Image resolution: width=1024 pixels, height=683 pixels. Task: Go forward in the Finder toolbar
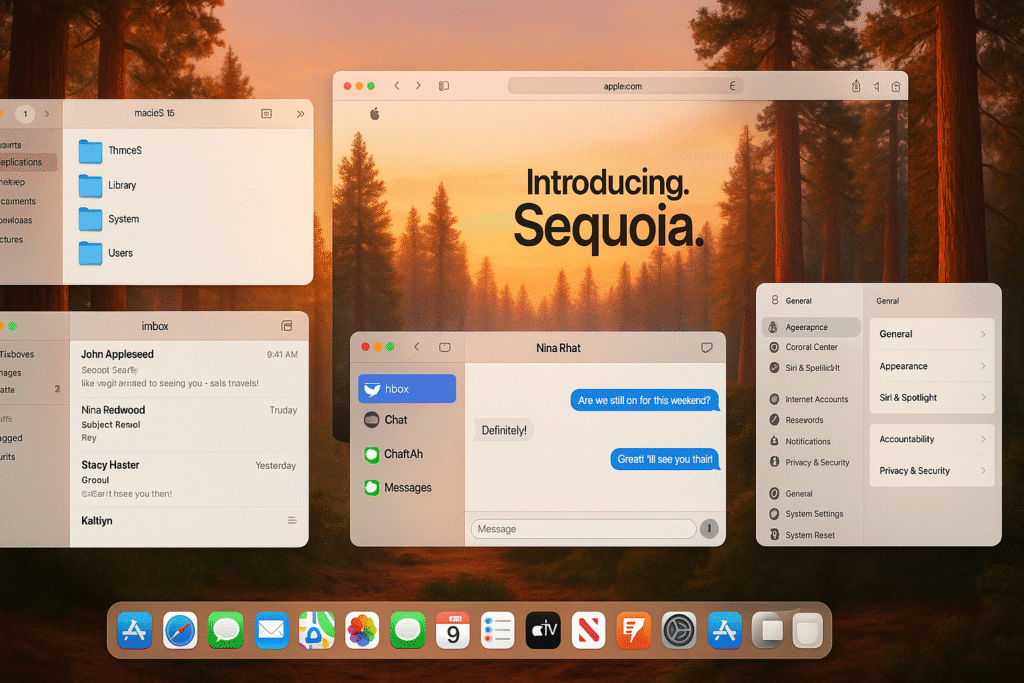point(47,114)
